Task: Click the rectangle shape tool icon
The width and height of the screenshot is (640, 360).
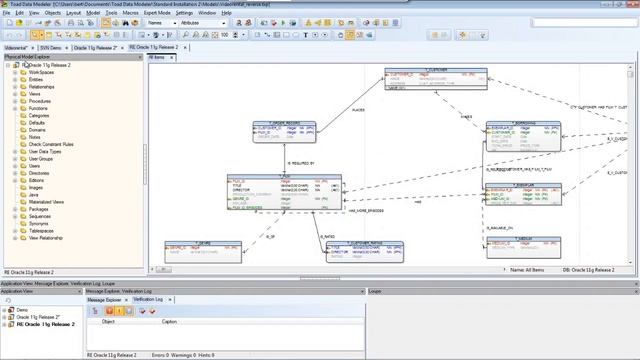Action: [286, 35]
